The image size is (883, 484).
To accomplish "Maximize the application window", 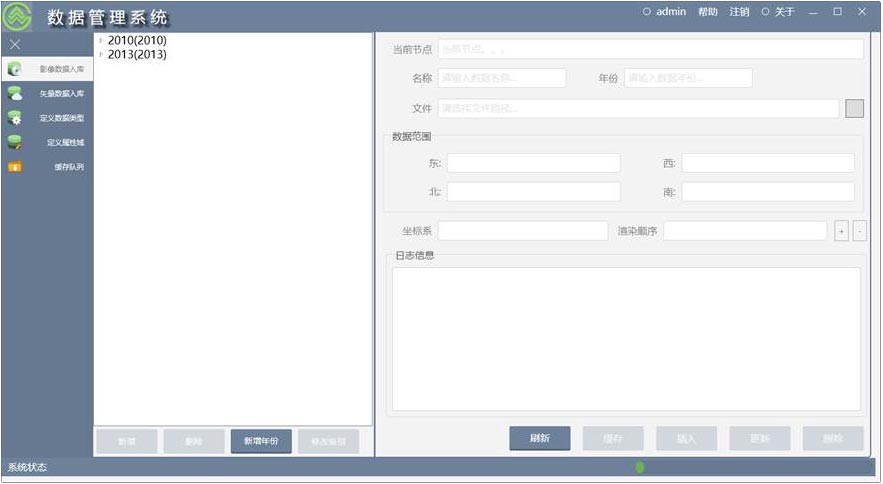I will (x=838, y=11).
